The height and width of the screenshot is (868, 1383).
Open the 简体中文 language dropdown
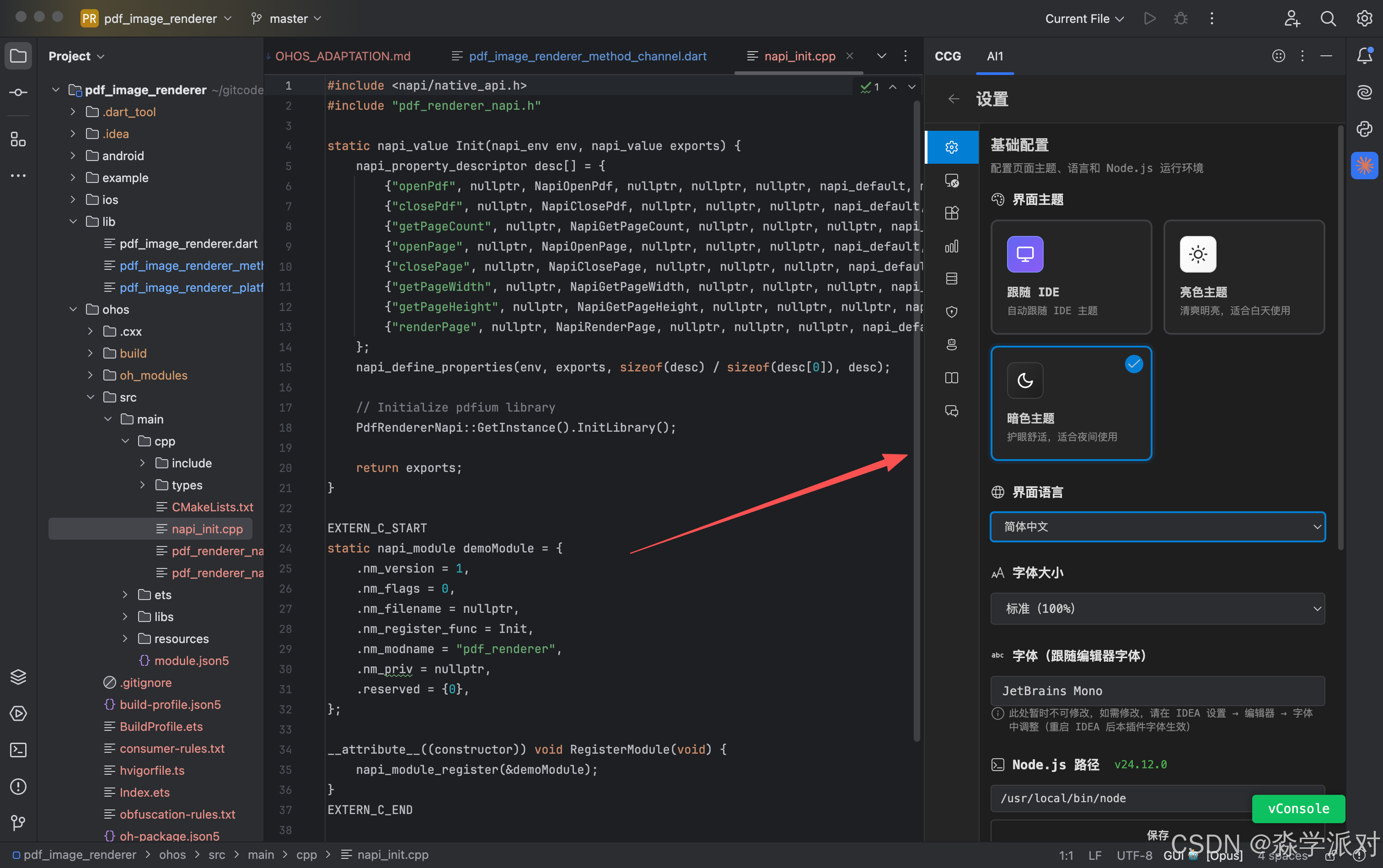pyautogui.click(x=1157, y=526)
